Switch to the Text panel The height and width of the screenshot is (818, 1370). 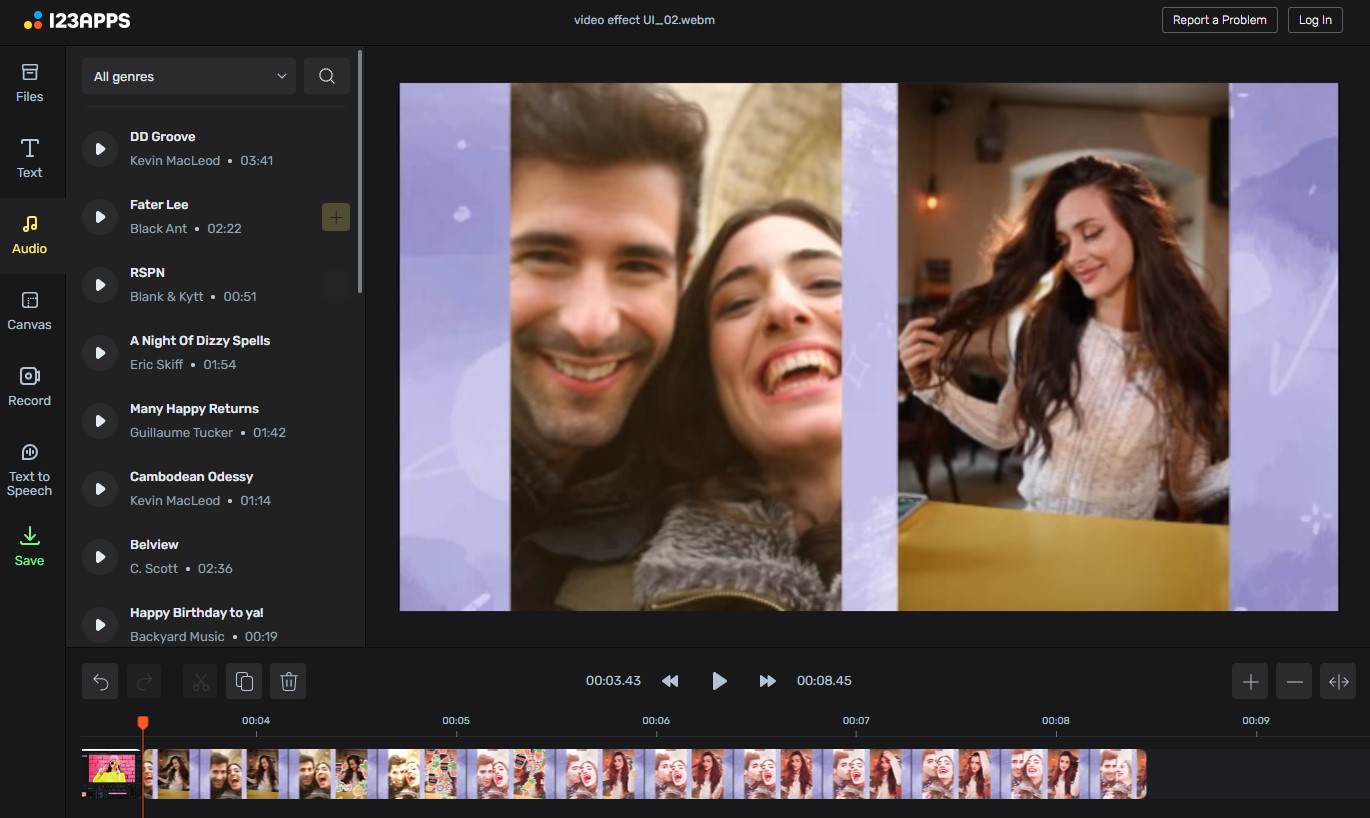[29, 158]
